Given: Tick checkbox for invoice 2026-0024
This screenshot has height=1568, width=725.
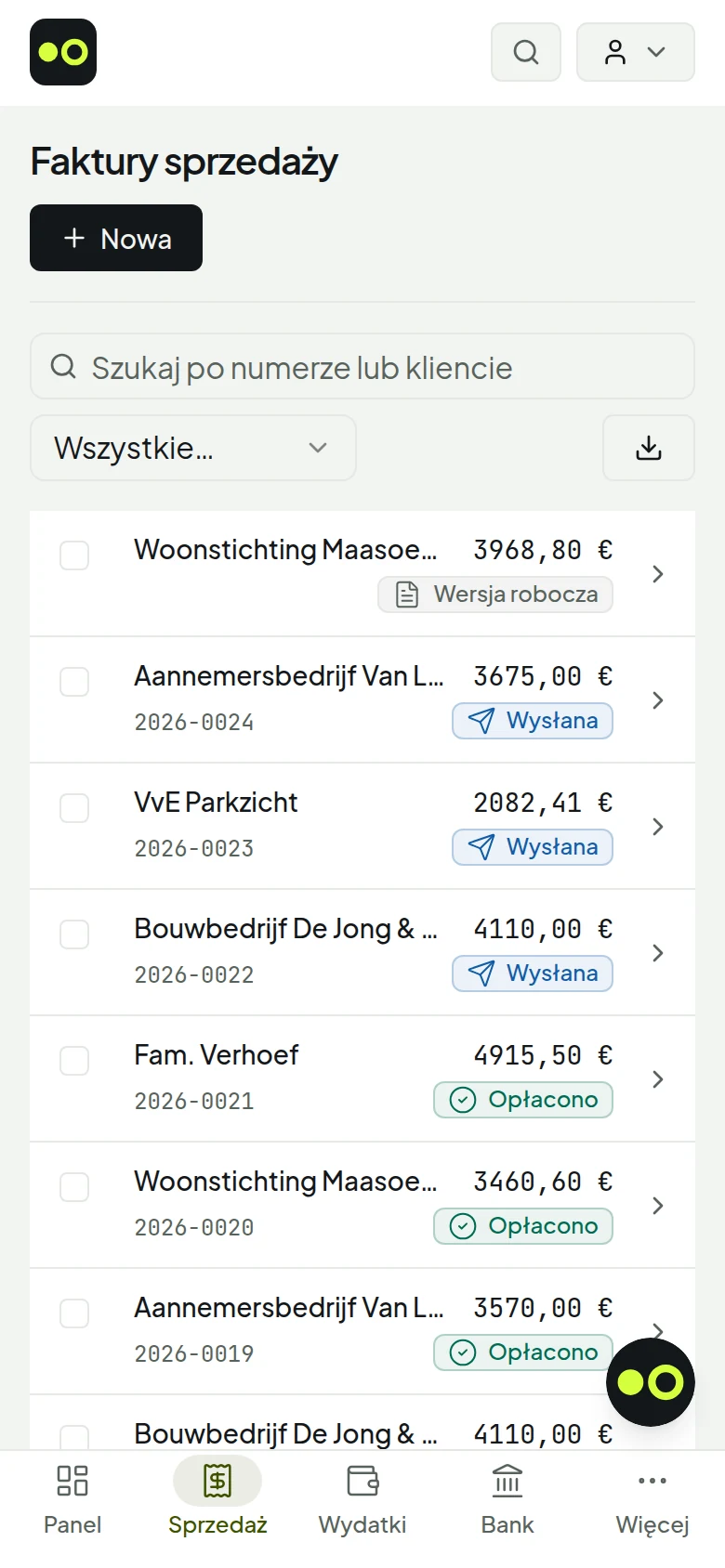Looking at the screenshot, I should (x=74, y=682).
